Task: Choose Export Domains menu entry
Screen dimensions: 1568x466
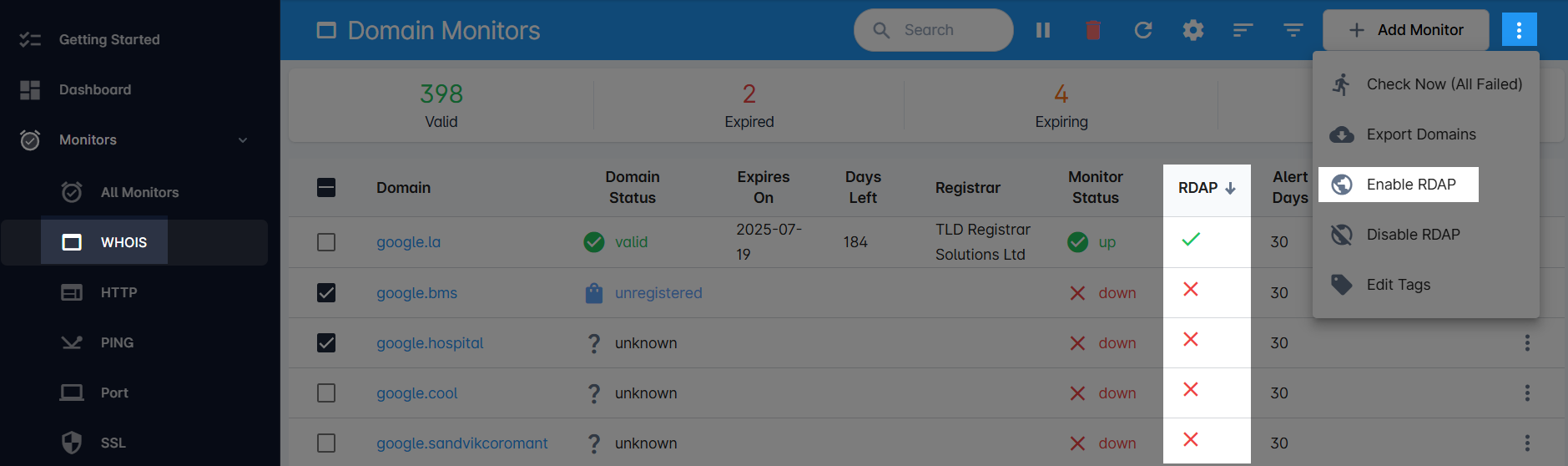Action: (1420, 134)
